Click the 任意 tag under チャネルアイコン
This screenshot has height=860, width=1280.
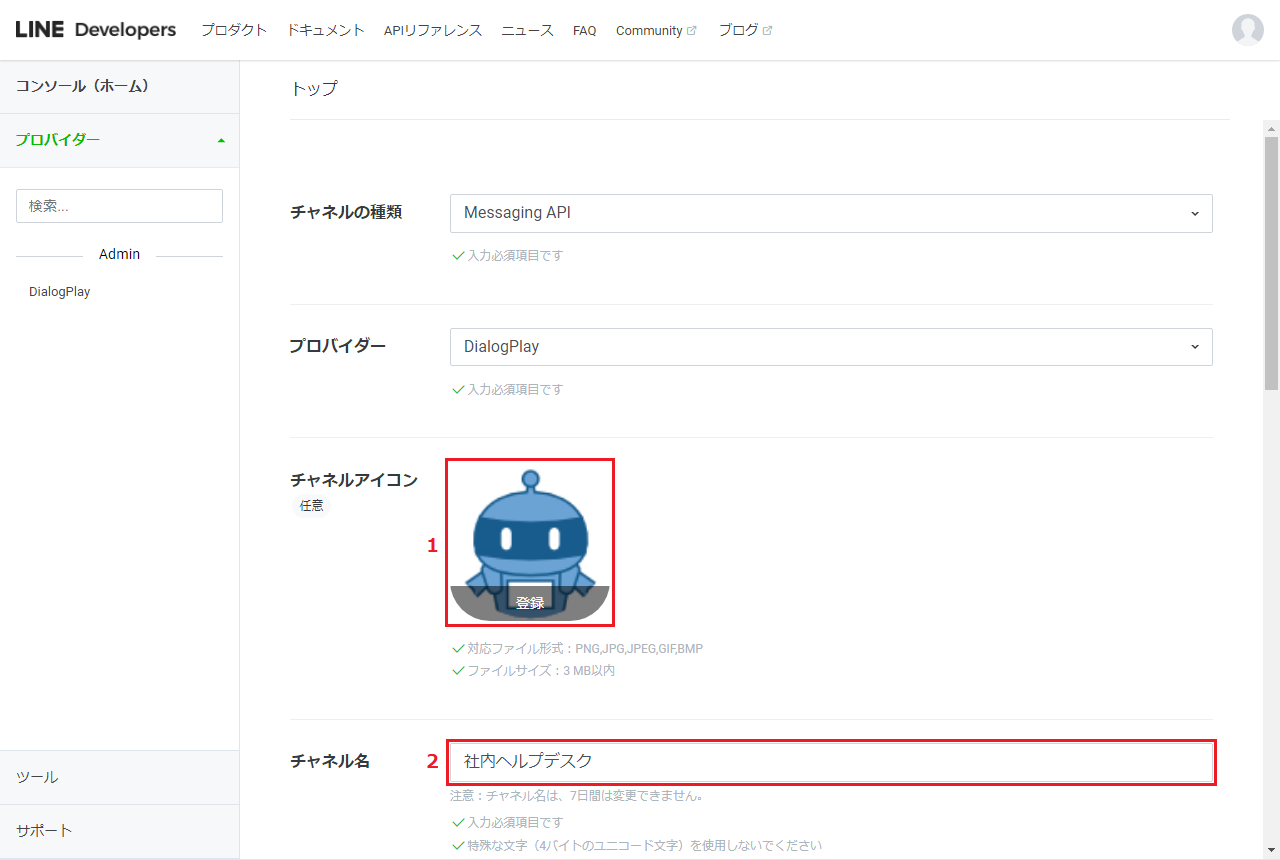[311, 505]
